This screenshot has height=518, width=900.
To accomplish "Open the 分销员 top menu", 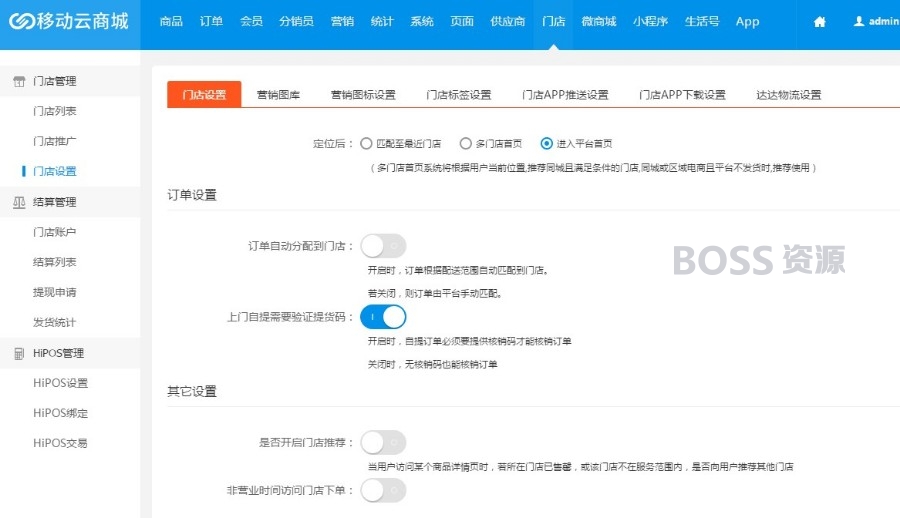I will click(x=296, y=21).
